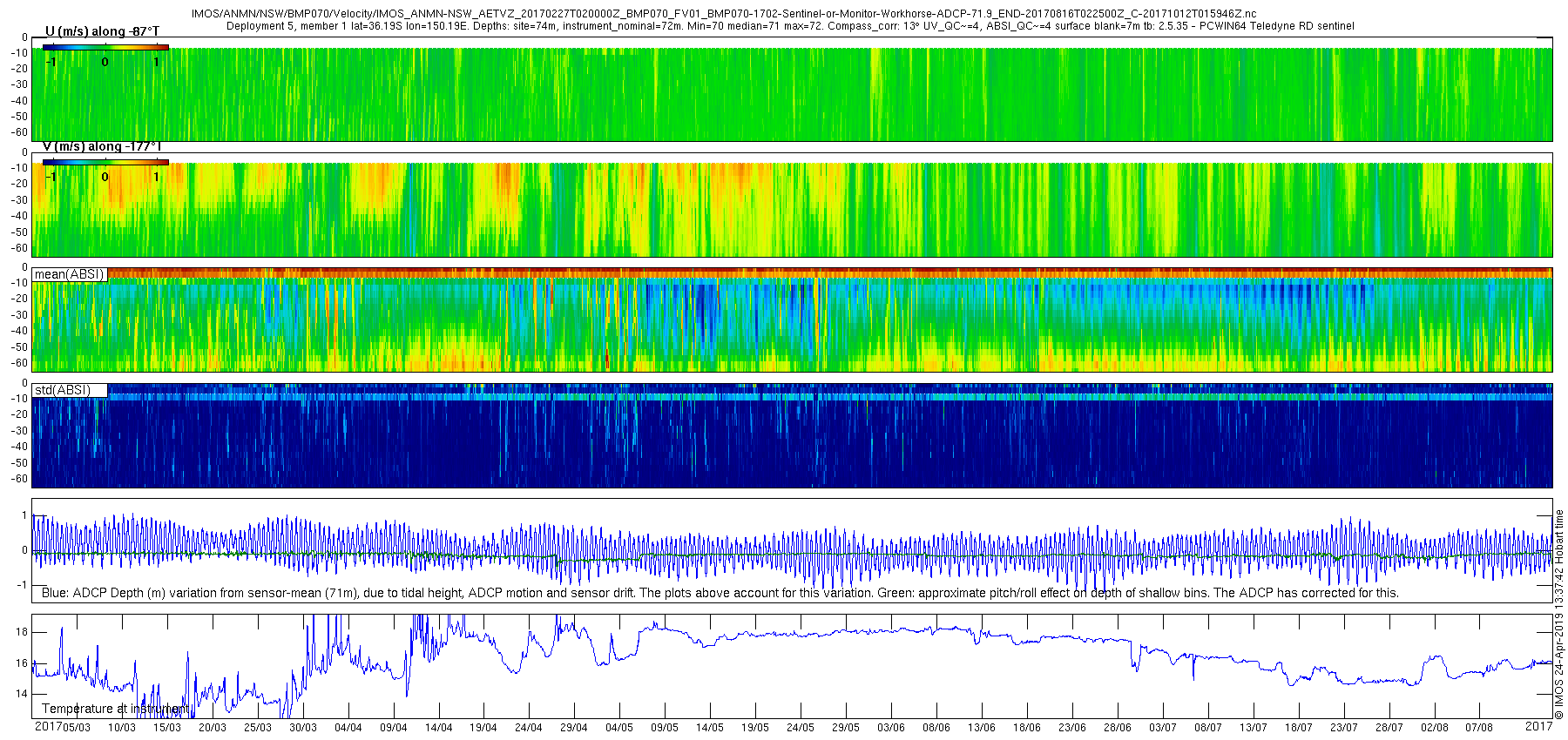Click the V velocity colorbar

tap(105, 162)
